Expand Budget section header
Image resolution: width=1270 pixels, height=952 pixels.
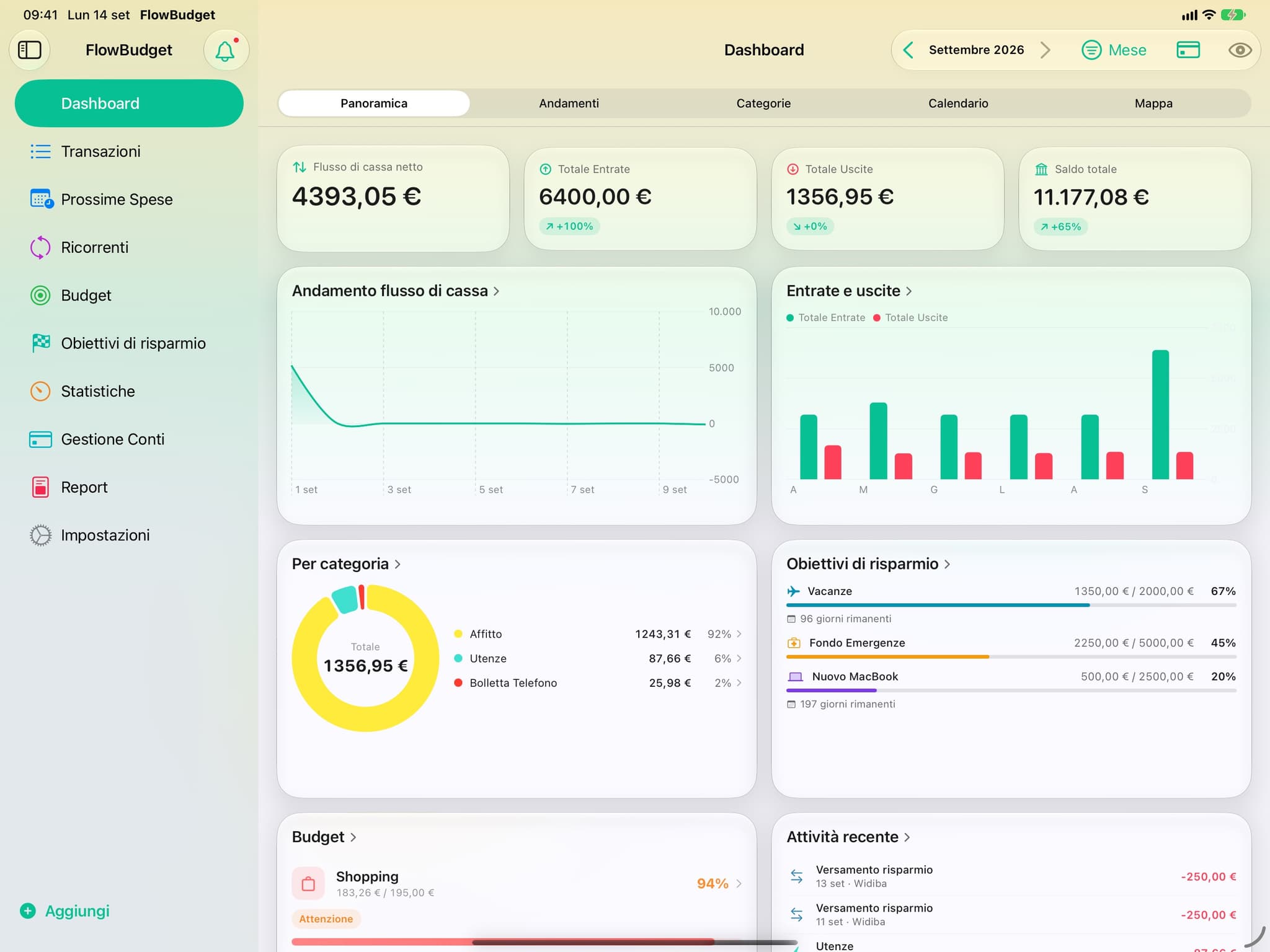tap(324, 837)
